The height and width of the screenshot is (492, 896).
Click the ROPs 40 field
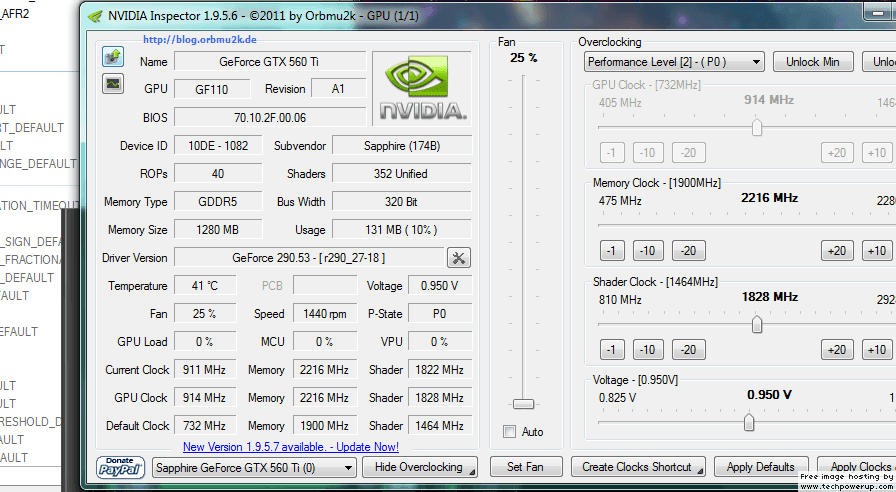(218, 174)
